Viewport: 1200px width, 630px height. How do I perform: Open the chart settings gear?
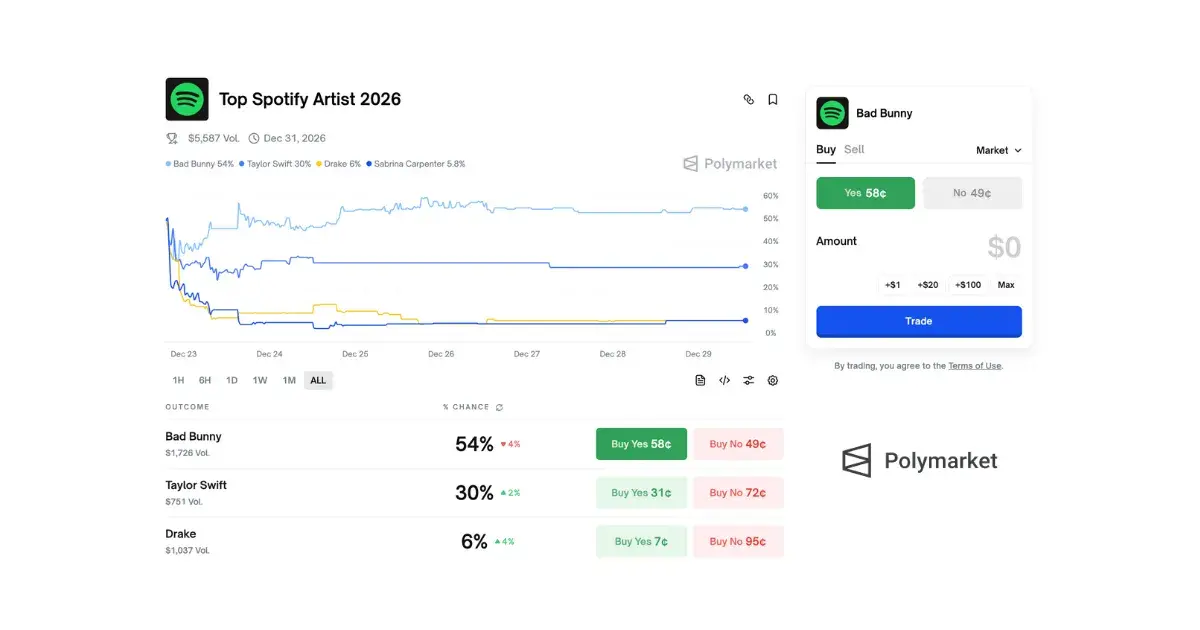[x=772, y=380]
